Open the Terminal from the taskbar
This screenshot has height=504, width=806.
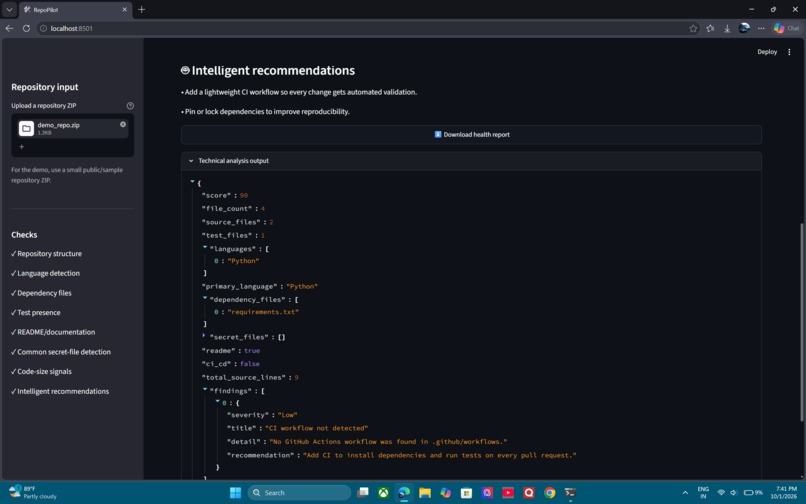[570, 493]
